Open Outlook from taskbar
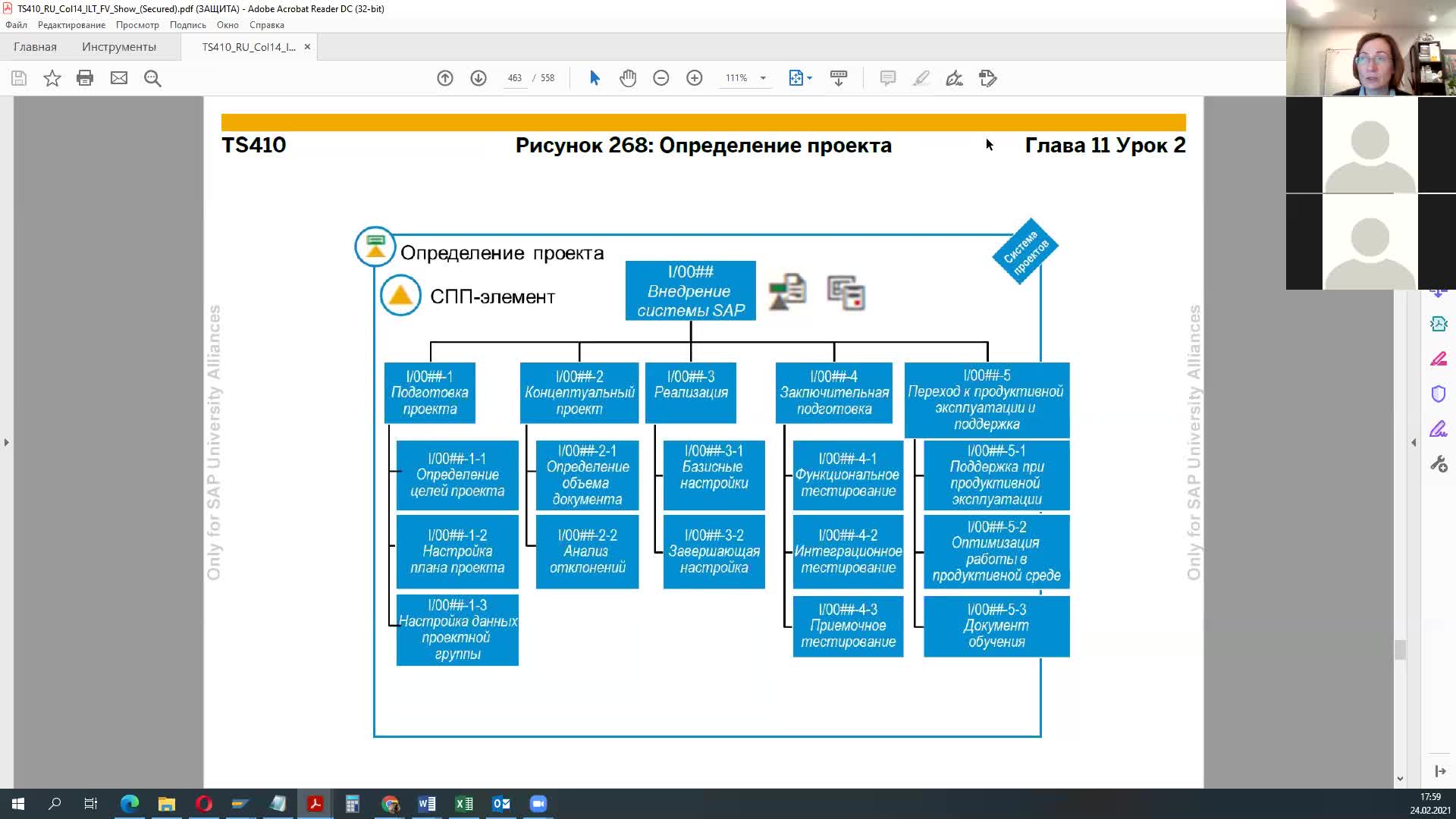This screenshot has height=819, width=1456. [x=501, y=804]
